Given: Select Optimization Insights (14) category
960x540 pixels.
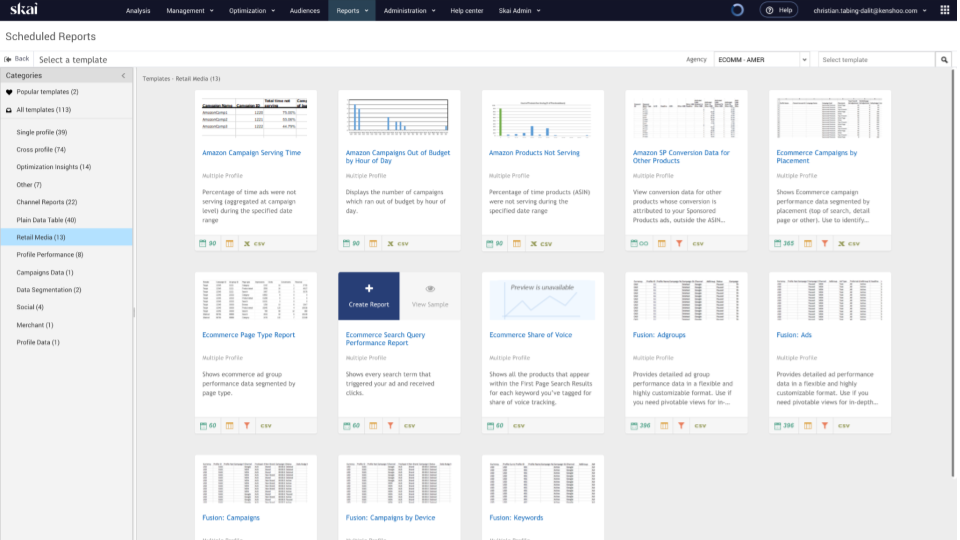Looking at the screenshot, I should click(53, 167).
